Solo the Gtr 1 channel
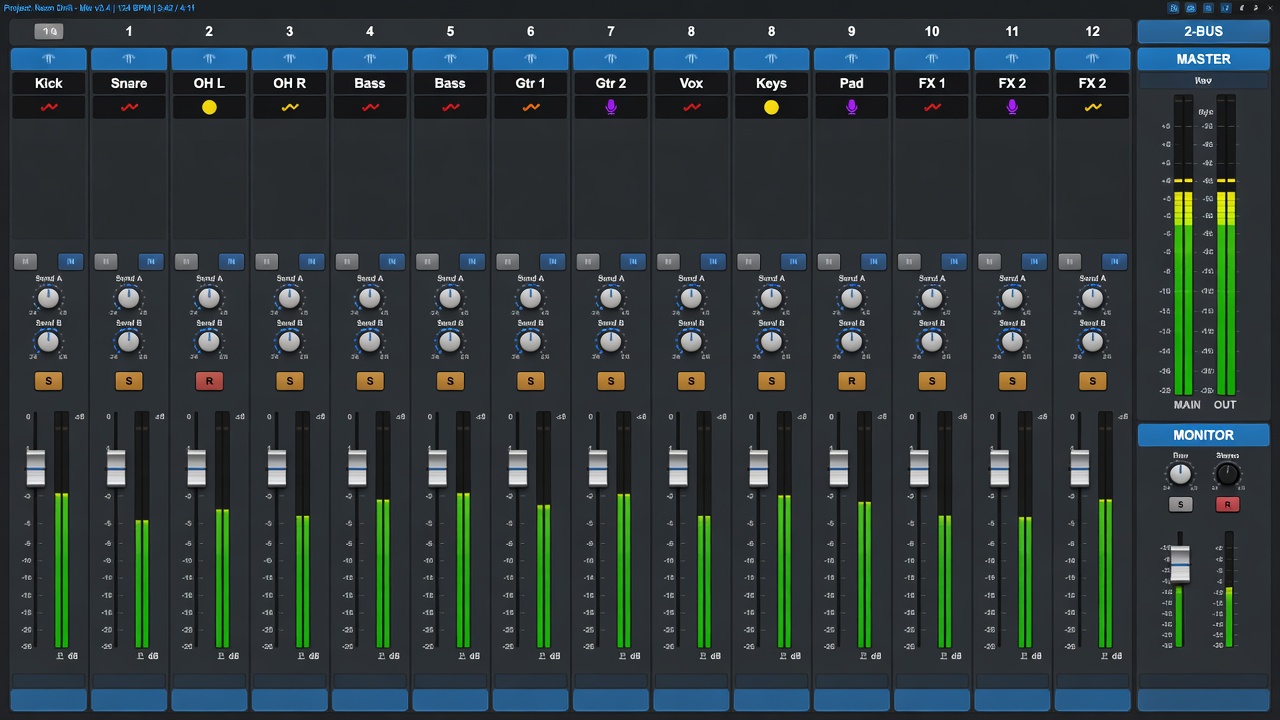 pyautogui.click(x=530, y=381)
